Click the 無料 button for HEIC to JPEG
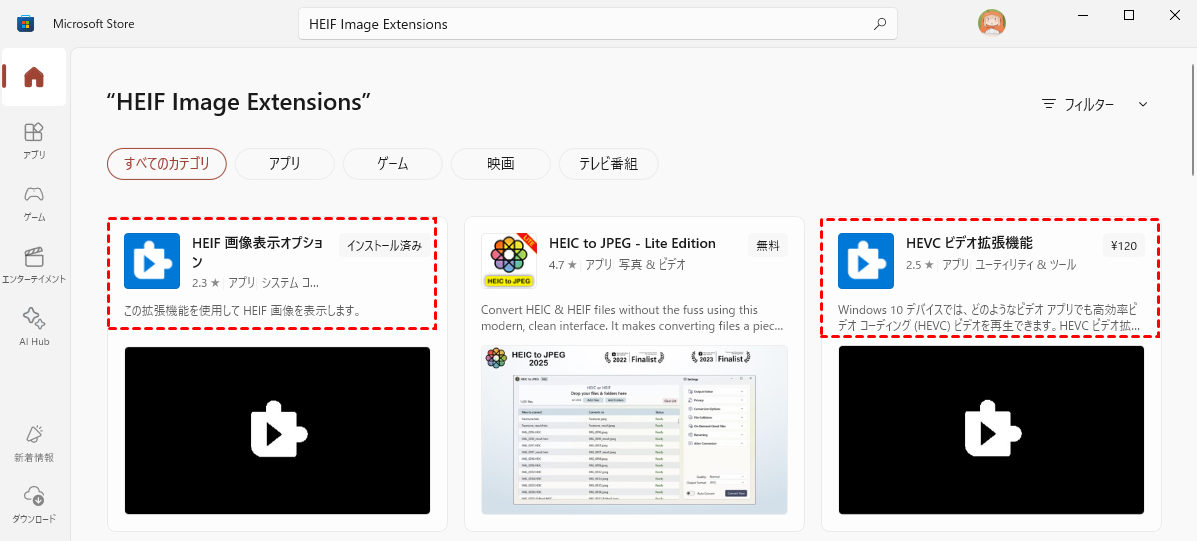This screenshot has width=1197, height=541. (768, 246)
